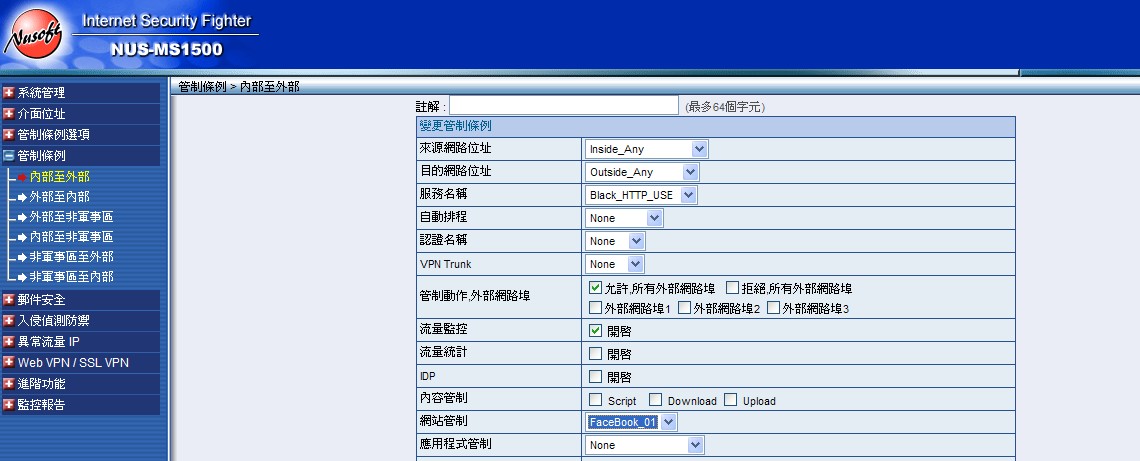Click the arrow icon beside 非軍事區至外部
1140x461 pixels.
22,257
